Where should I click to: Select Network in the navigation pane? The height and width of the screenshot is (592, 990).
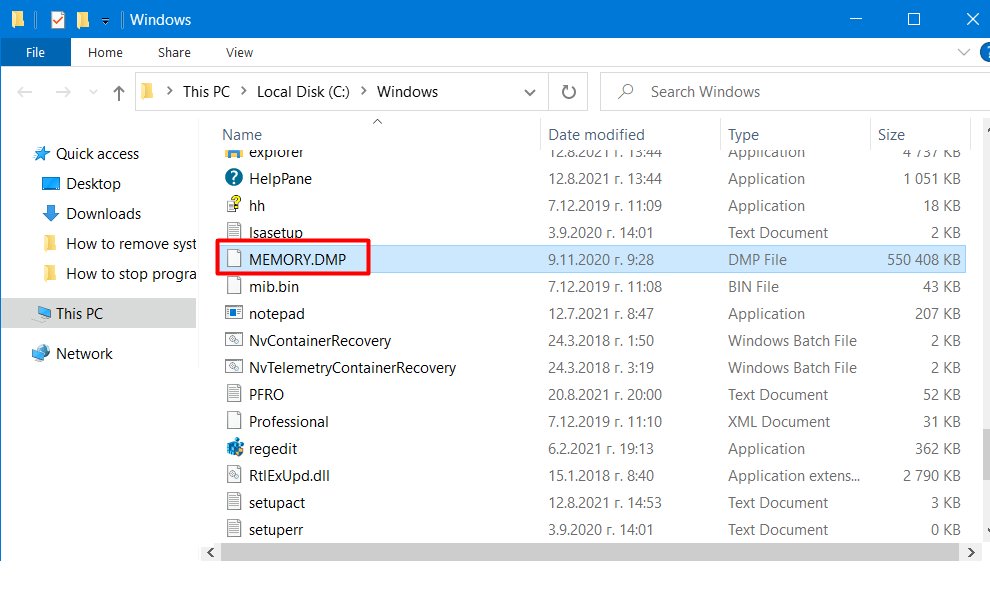(84, 353)
